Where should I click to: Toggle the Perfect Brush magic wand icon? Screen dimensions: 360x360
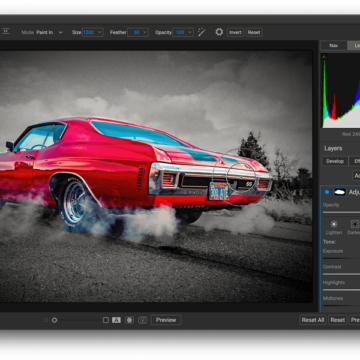tap(202, 32)
